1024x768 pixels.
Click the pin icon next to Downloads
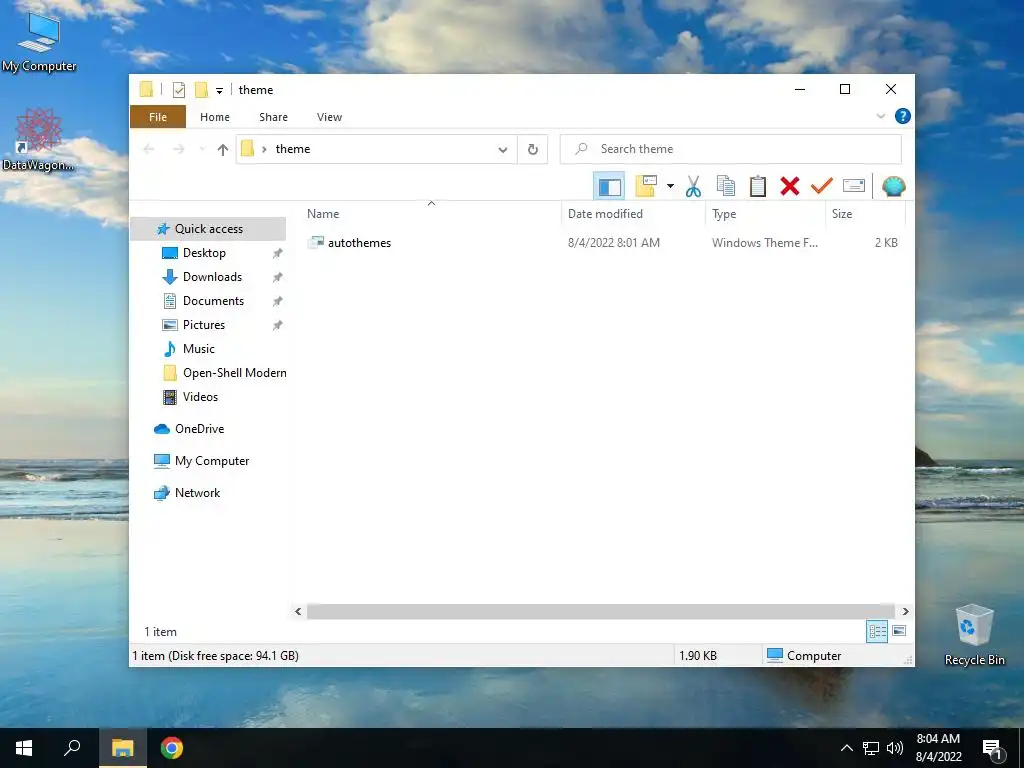point(278,277)
